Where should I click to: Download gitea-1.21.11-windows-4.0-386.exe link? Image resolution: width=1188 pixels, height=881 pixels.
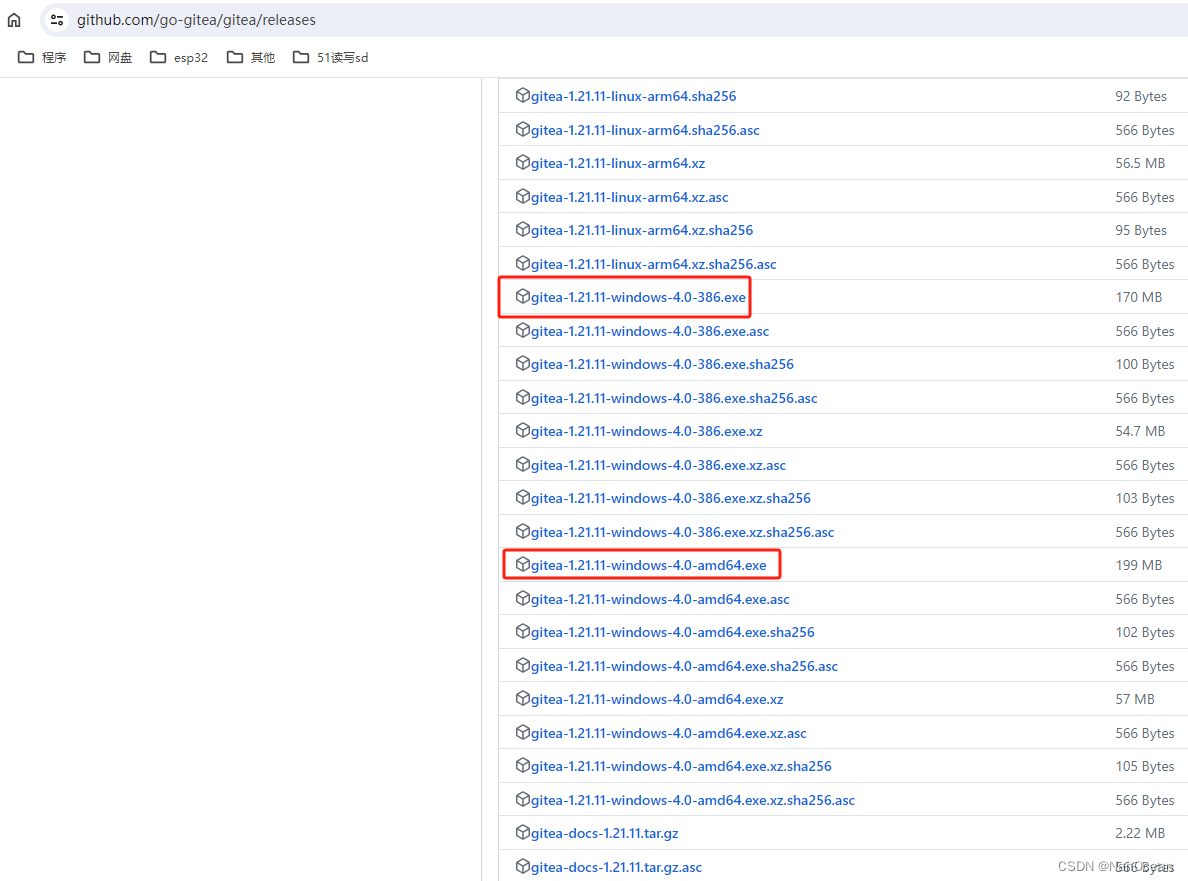click(x=638, y=298)
